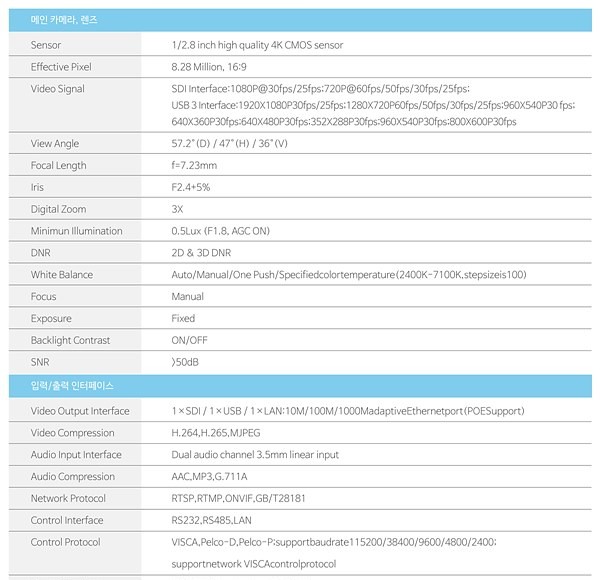Select the 'Iris' label
Viewport: 600px width, 580px height.
click(37, 187)
